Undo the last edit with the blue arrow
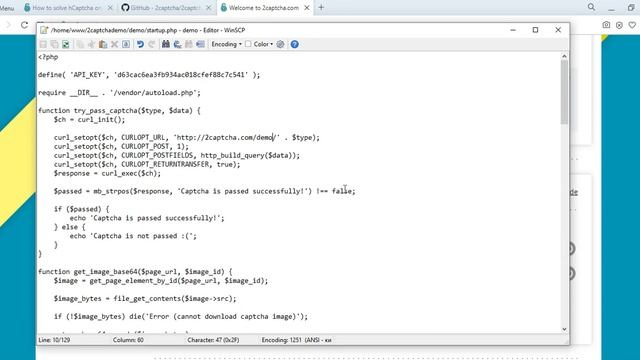Screen dimensions: 640x360 click(140, 44)
